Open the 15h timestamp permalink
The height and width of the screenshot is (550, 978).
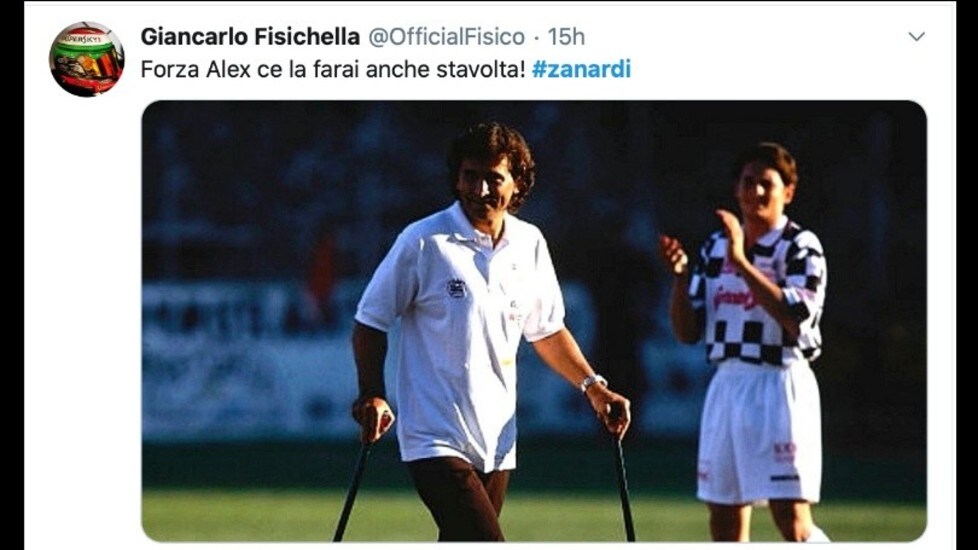[566, 37]
